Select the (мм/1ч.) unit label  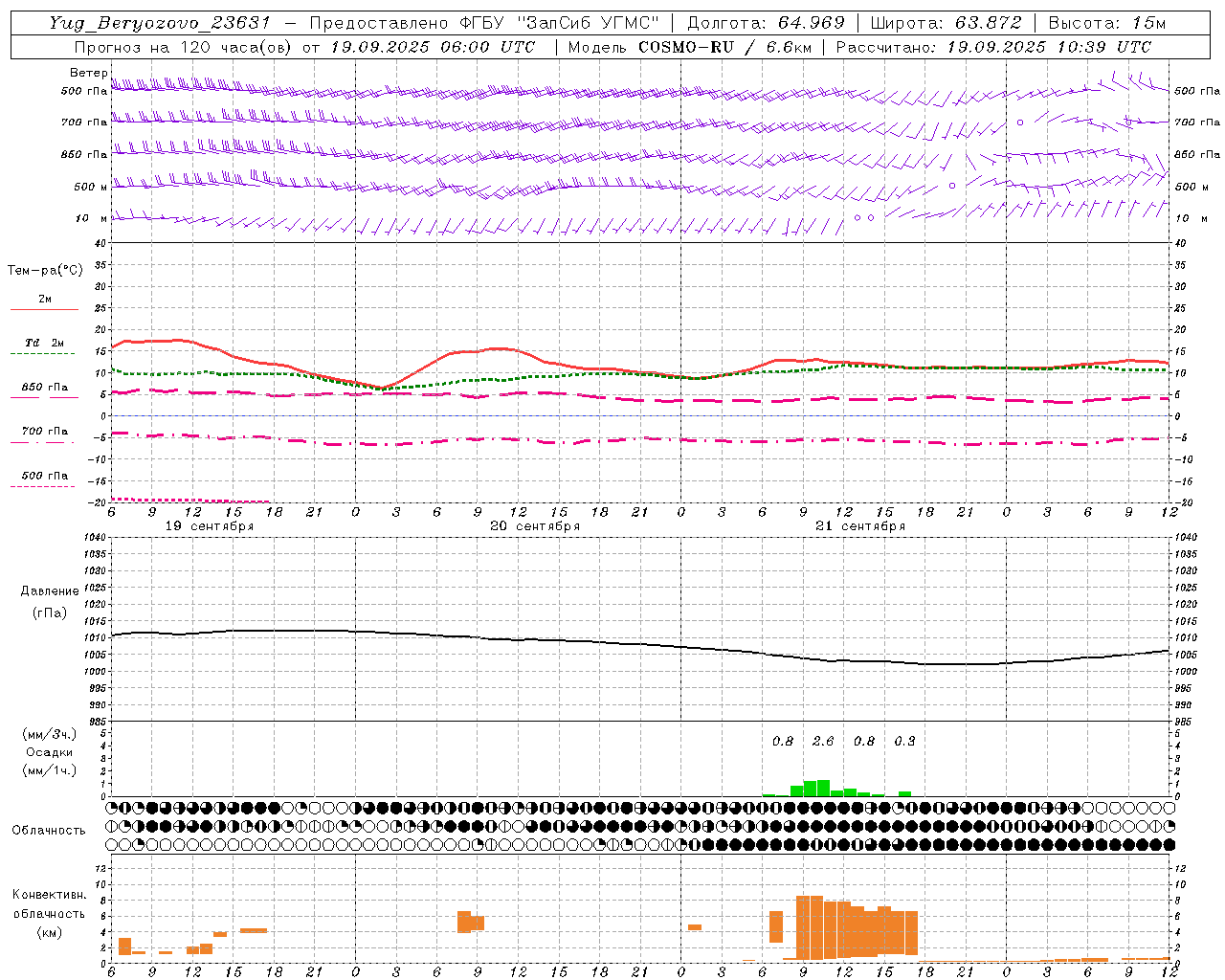pyautogui.click(x=49, y=770)
